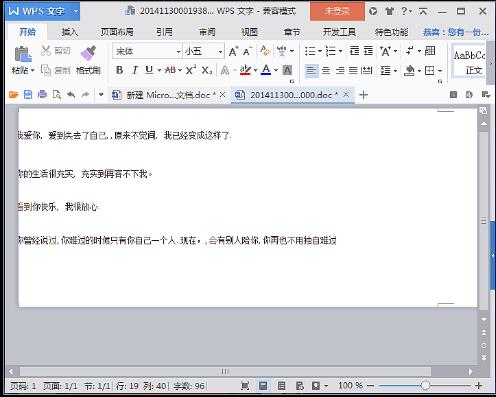Image resolution: width=496 pixels, height=397 pixels.
Task: Save document with floppy icon
Action: click(x=28, y=95)
